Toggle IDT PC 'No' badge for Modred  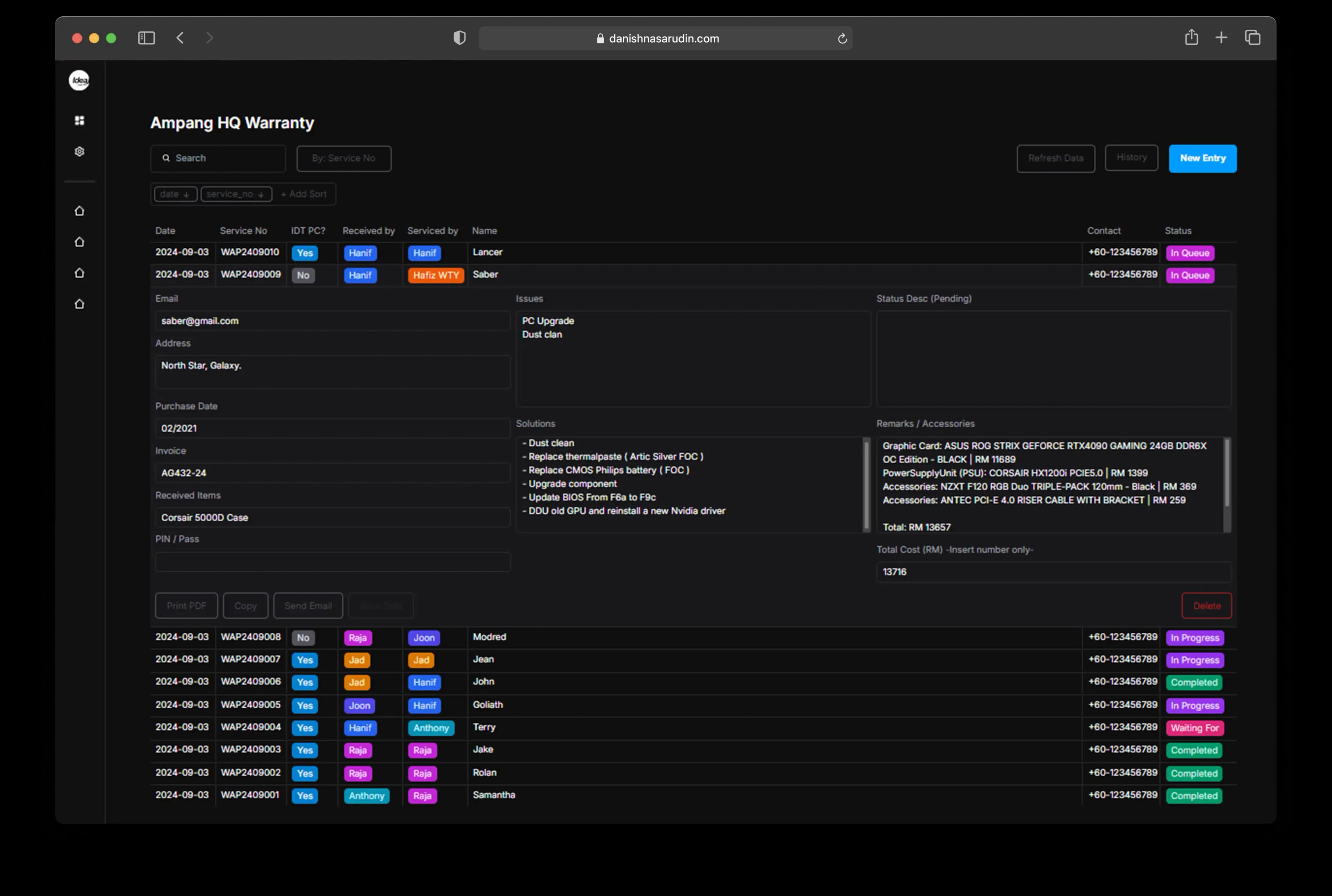[x=303, y=638]
